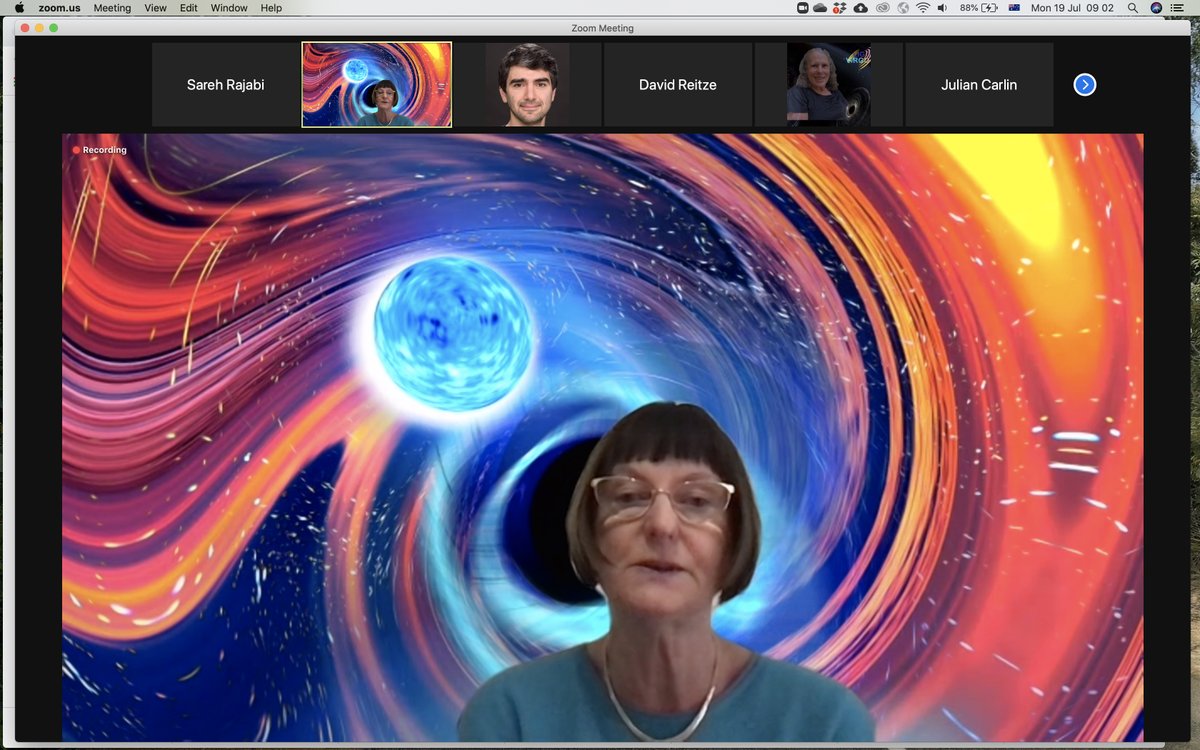Open the Apple menu
This screenshot has height=750, width=1200.
pyautogui.click(x=18, y=8)
